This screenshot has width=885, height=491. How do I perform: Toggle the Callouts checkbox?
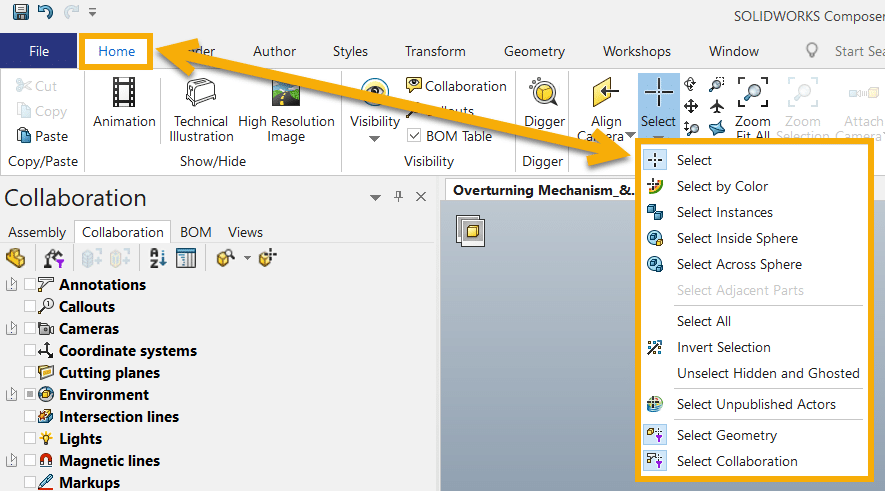coord(30,306)
